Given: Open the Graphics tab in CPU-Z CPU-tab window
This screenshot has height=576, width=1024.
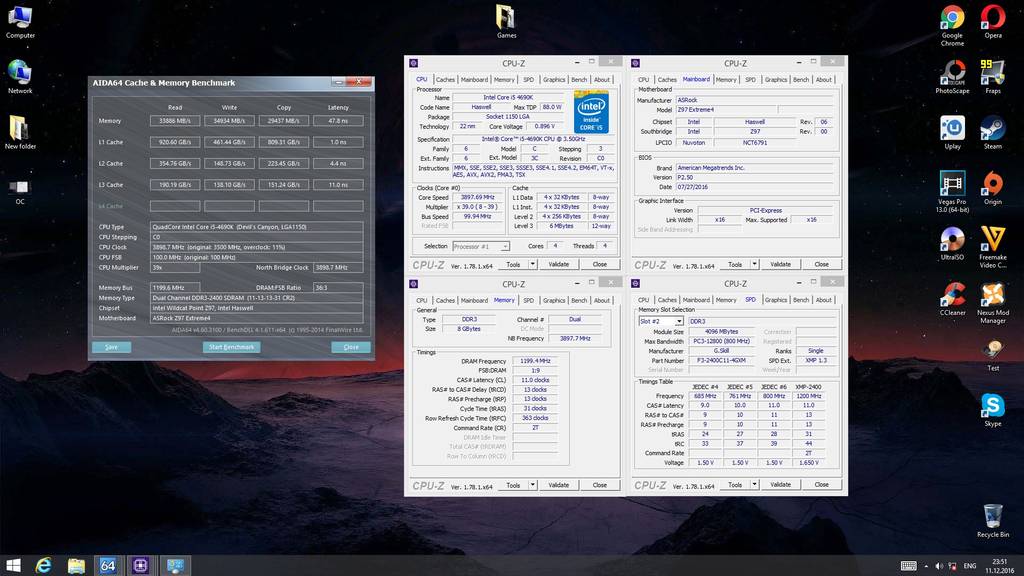Looking at the screenshot, I should click(554, 80).
